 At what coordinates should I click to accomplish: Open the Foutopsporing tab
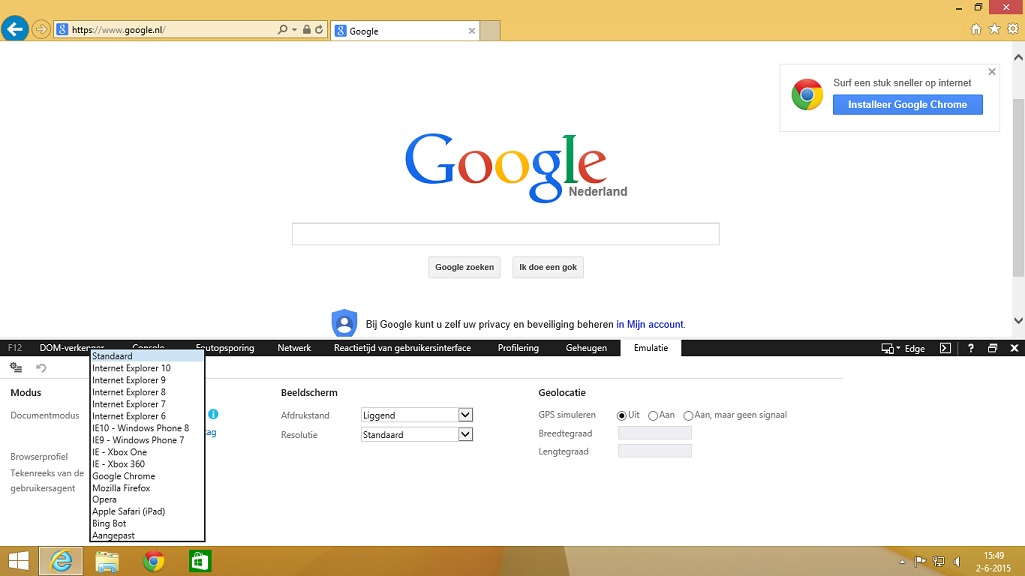point(225,348)
